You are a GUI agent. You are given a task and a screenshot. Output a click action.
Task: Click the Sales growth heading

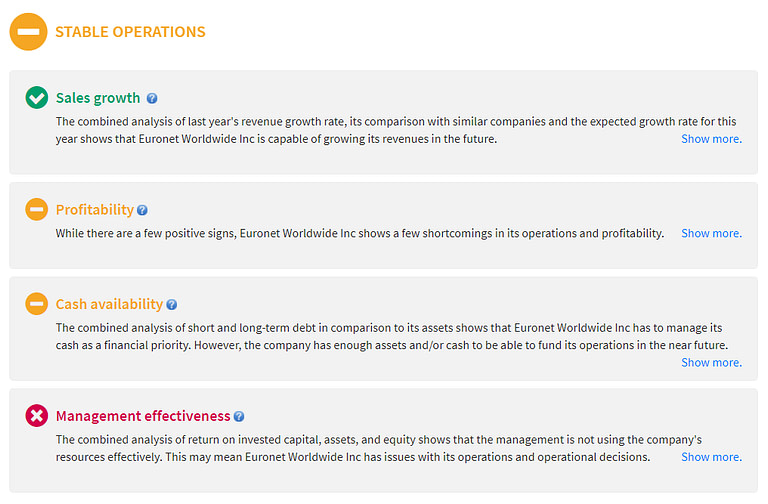98,98
